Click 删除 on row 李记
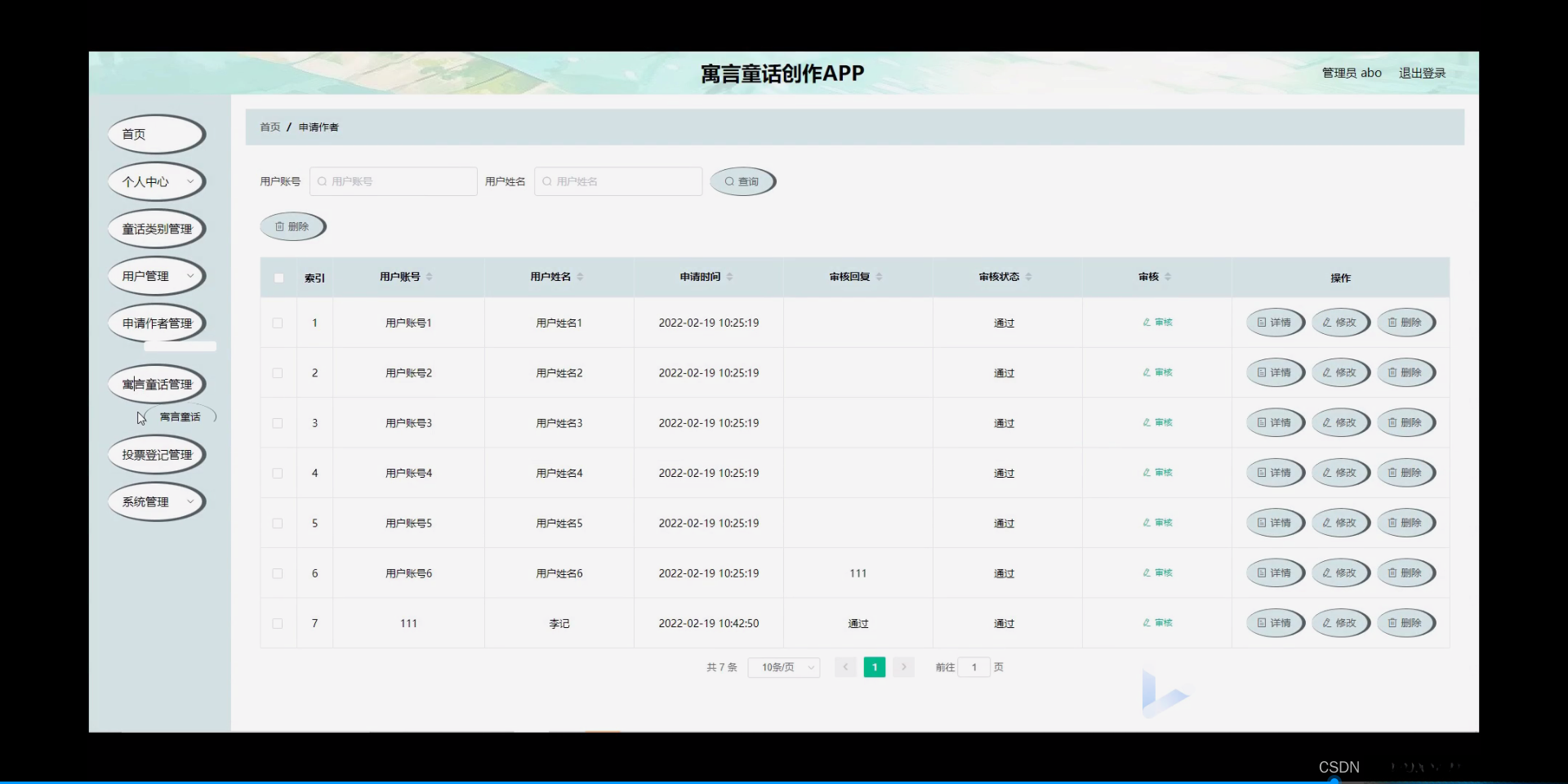The height and width of the screenshot is (784, 1568). (x=1406, y=622)
